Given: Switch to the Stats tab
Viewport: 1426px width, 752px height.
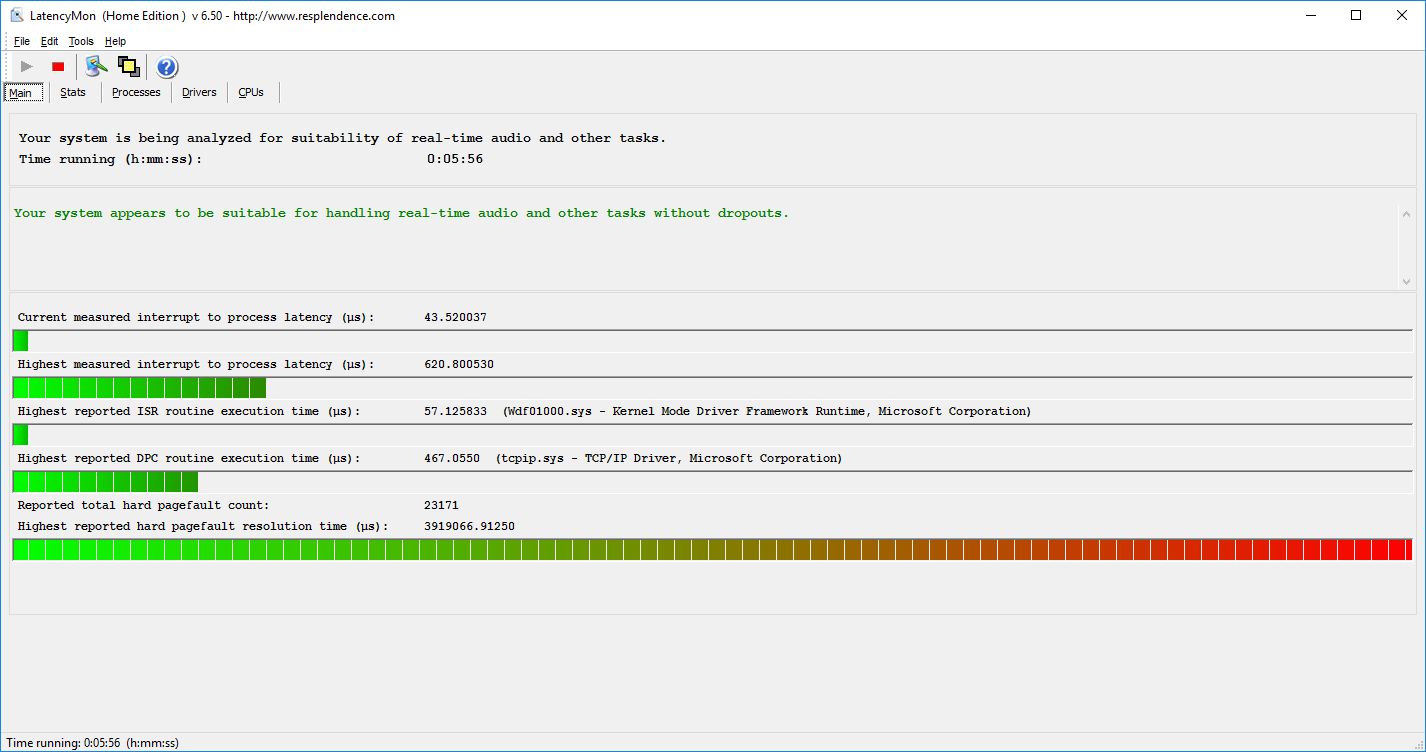Looking at the screenshot, I should 73,93.
